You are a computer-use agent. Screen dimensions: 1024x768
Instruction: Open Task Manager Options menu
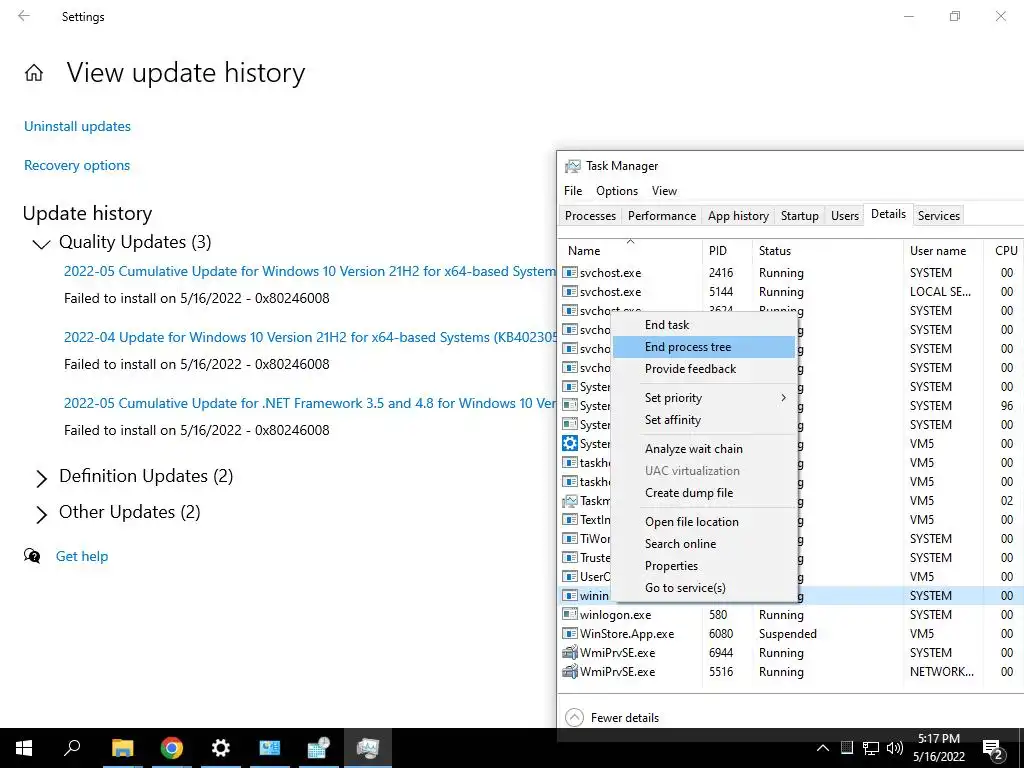[616, 191]
